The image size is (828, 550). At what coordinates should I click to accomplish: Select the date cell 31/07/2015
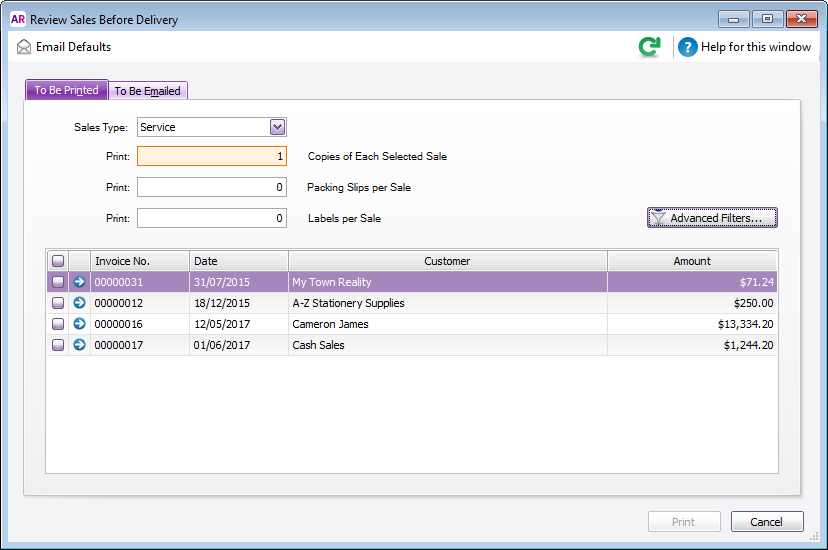click(239, 282)
